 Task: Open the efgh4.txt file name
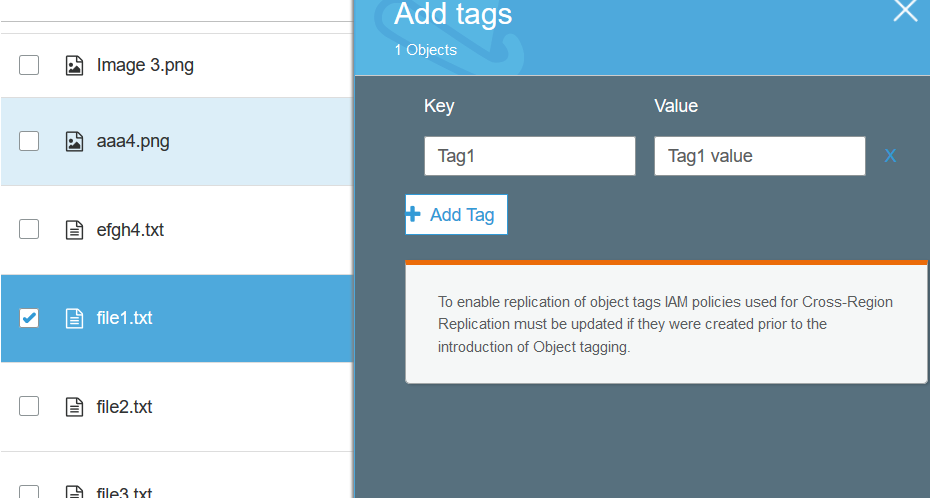click(x=130, y=230)
